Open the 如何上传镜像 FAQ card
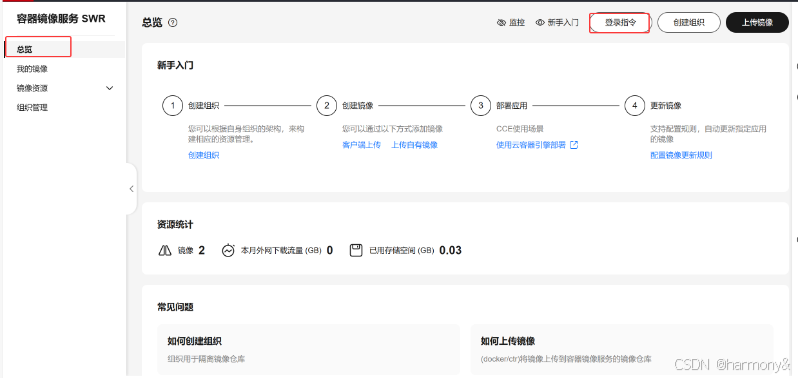This screenshot has height=378, width=798. pos(622,350)
